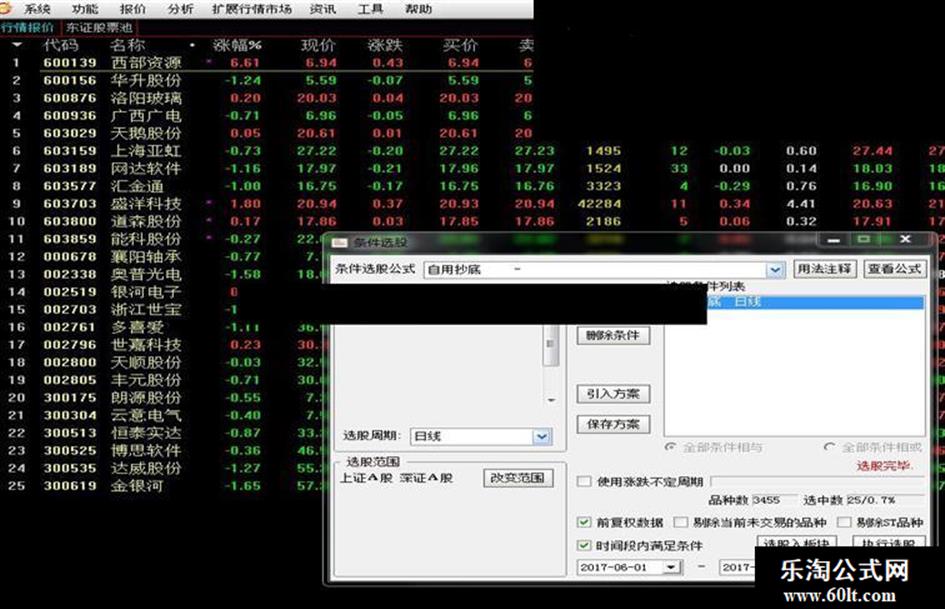
Task: Click the parameter panel scrollbar thumb
Action: click(550, 344)
